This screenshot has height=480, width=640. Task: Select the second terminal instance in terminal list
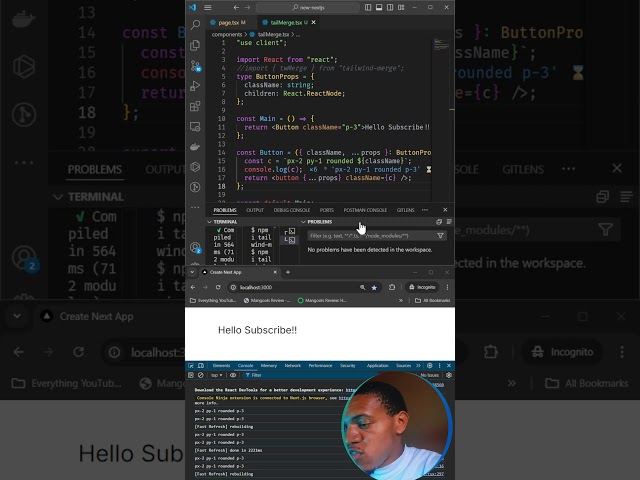[x=290, y=240]
